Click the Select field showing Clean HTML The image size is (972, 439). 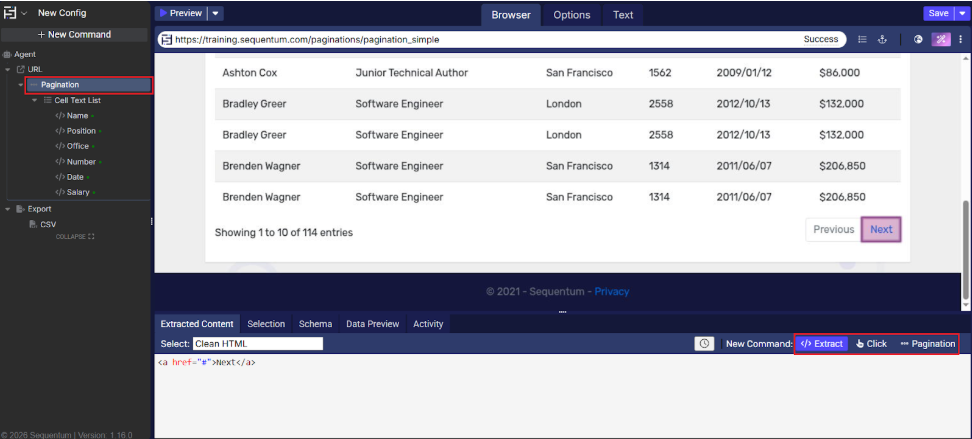[x=258, y=344]
